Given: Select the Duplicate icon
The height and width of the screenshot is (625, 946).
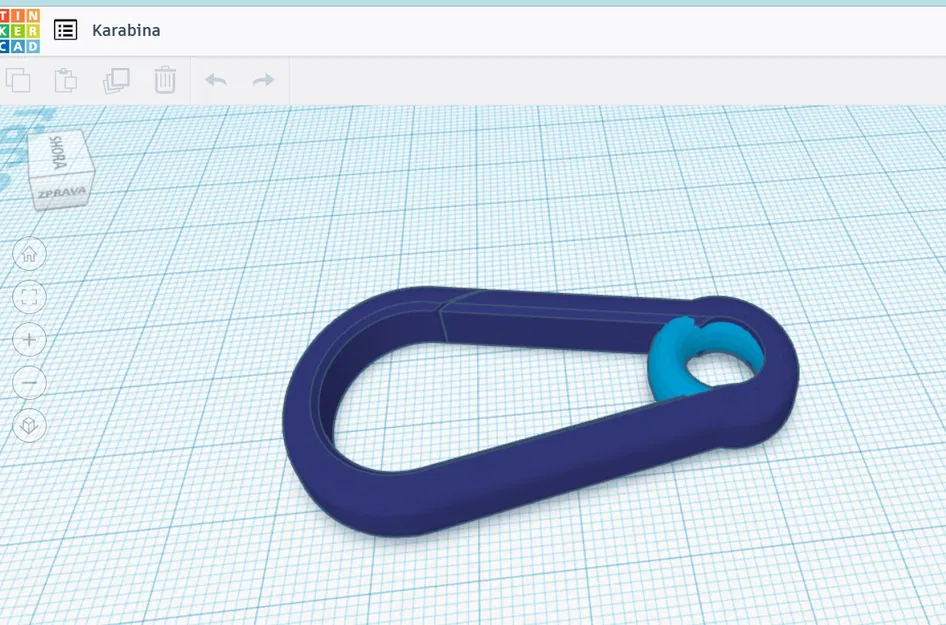Looking at the screenshot, I should pos(118,80).
